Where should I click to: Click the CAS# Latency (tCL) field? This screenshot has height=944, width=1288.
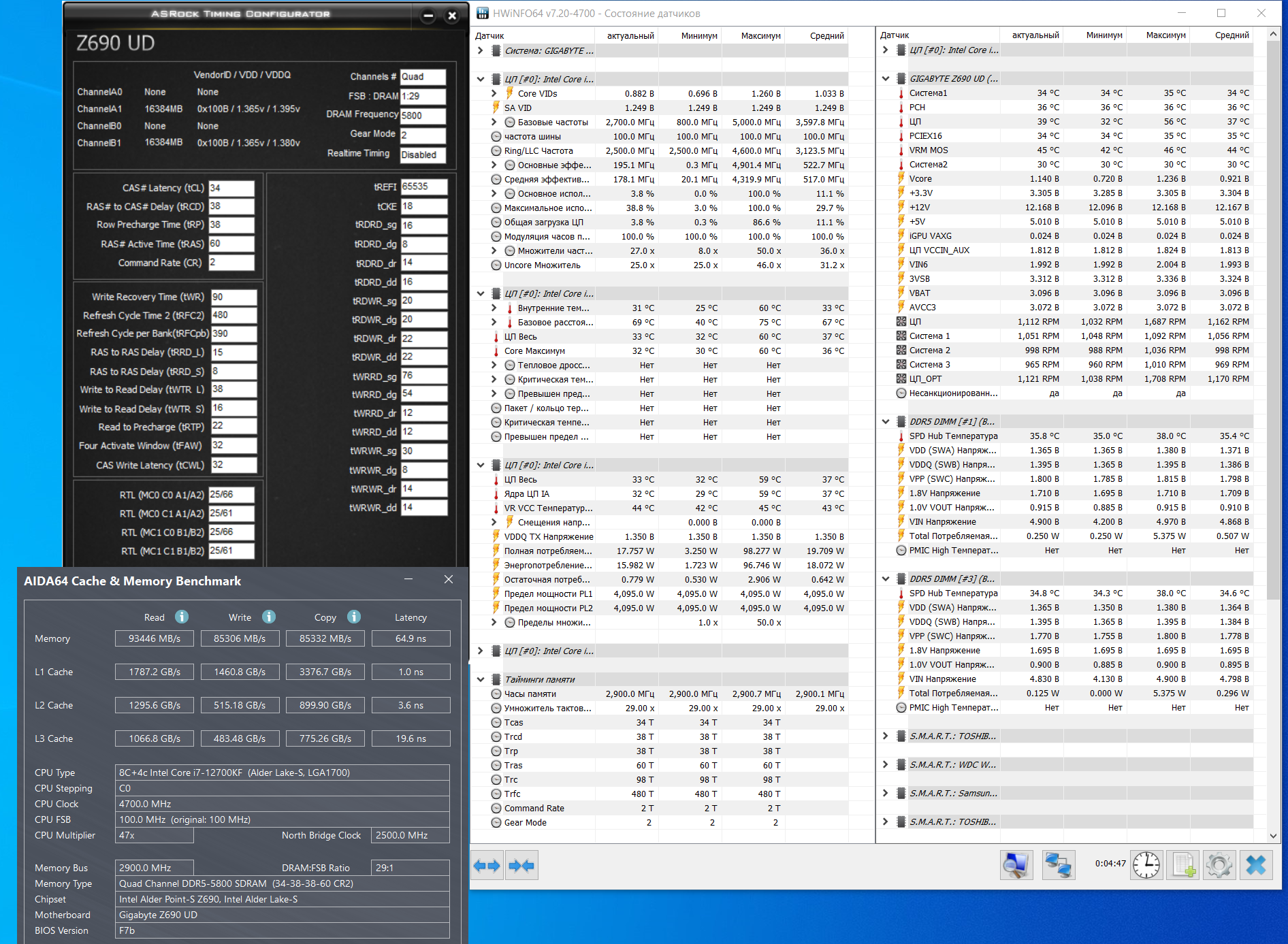click(x=231, y=188)
